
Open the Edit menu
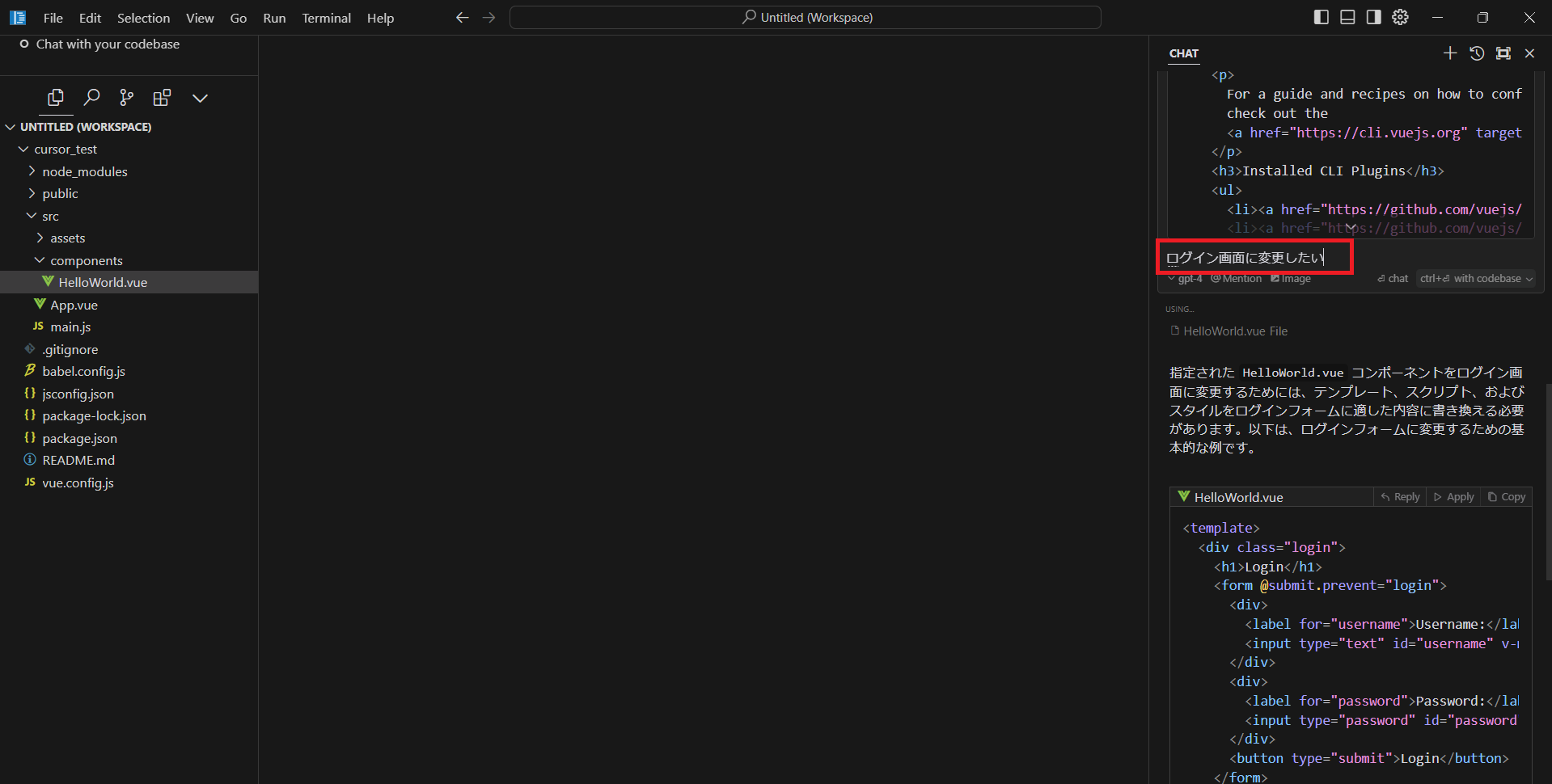90,18
